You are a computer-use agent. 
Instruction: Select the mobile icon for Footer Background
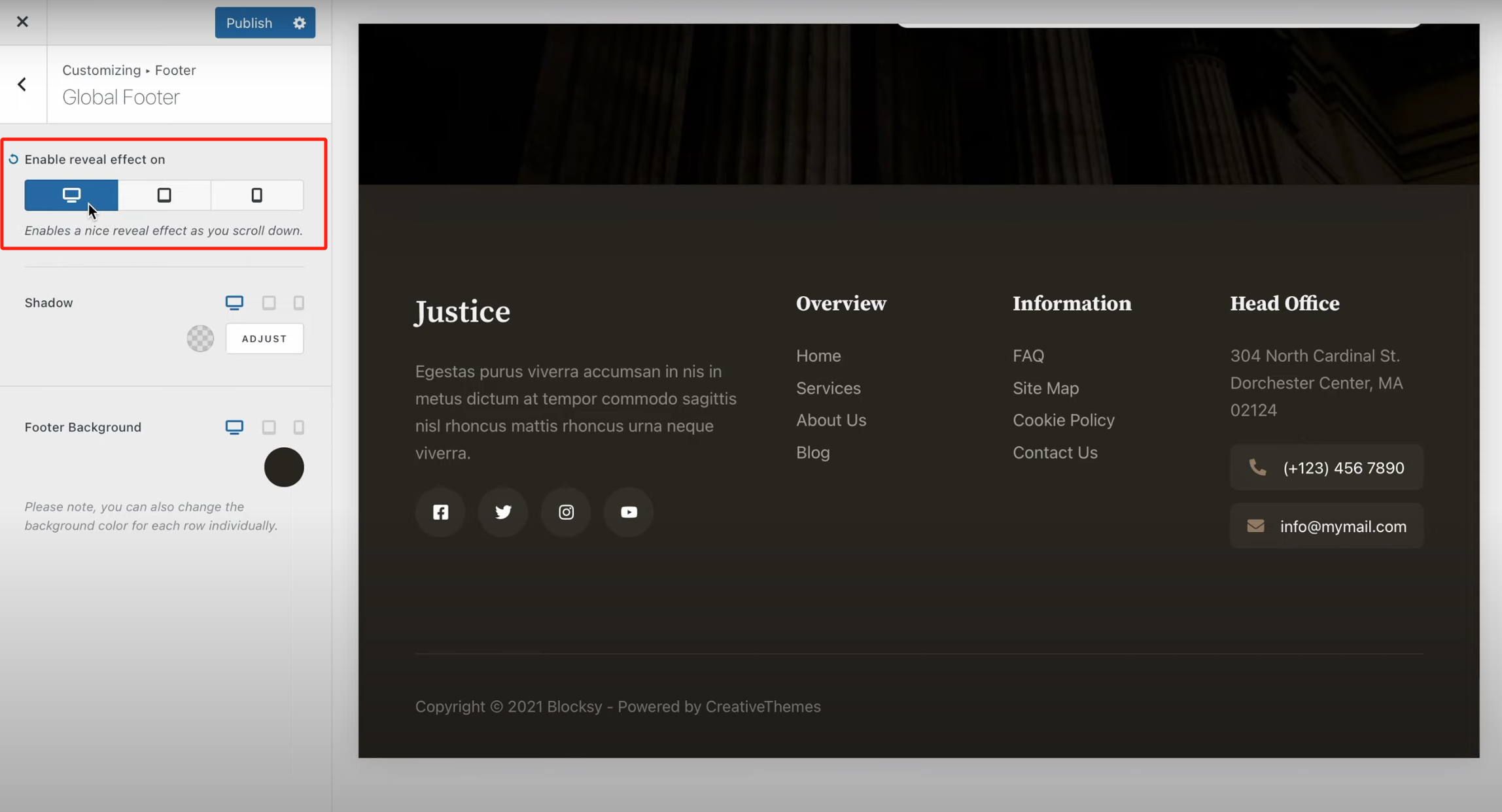299,427
